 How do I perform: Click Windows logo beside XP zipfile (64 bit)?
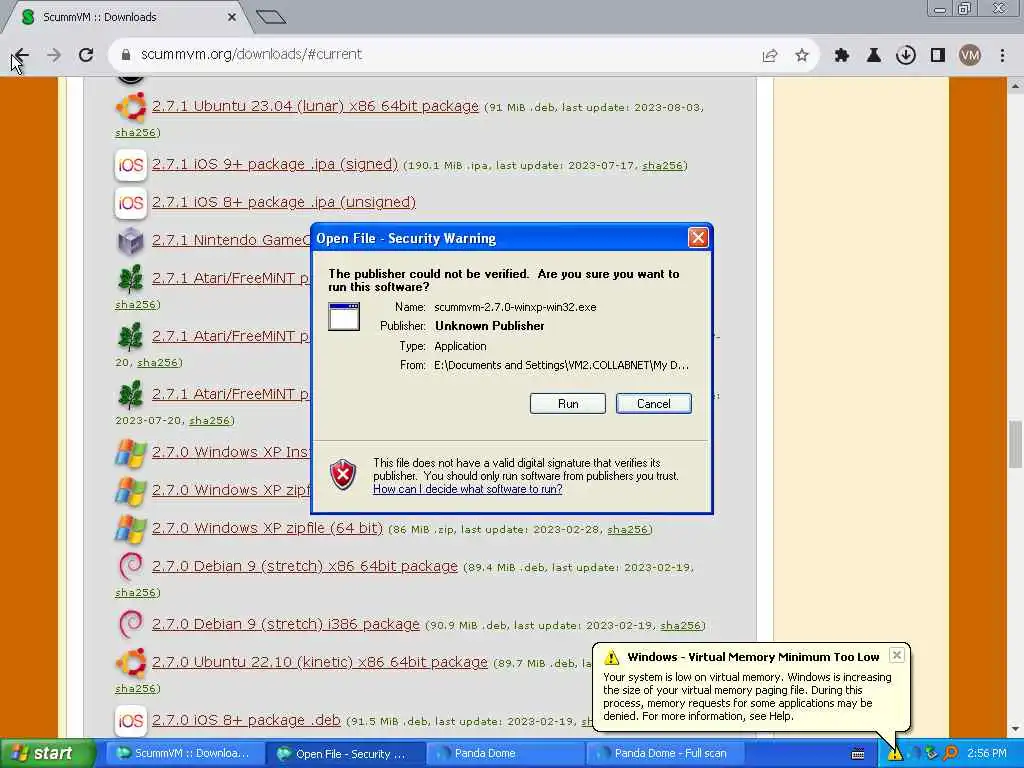pos(131,528)
